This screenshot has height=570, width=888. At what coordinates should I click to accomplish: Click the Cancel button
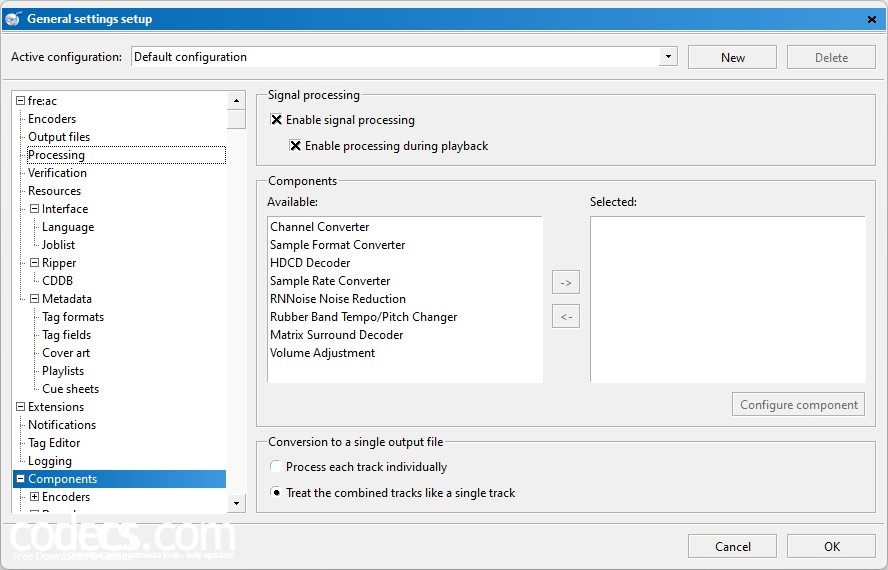tap(732, 546)
